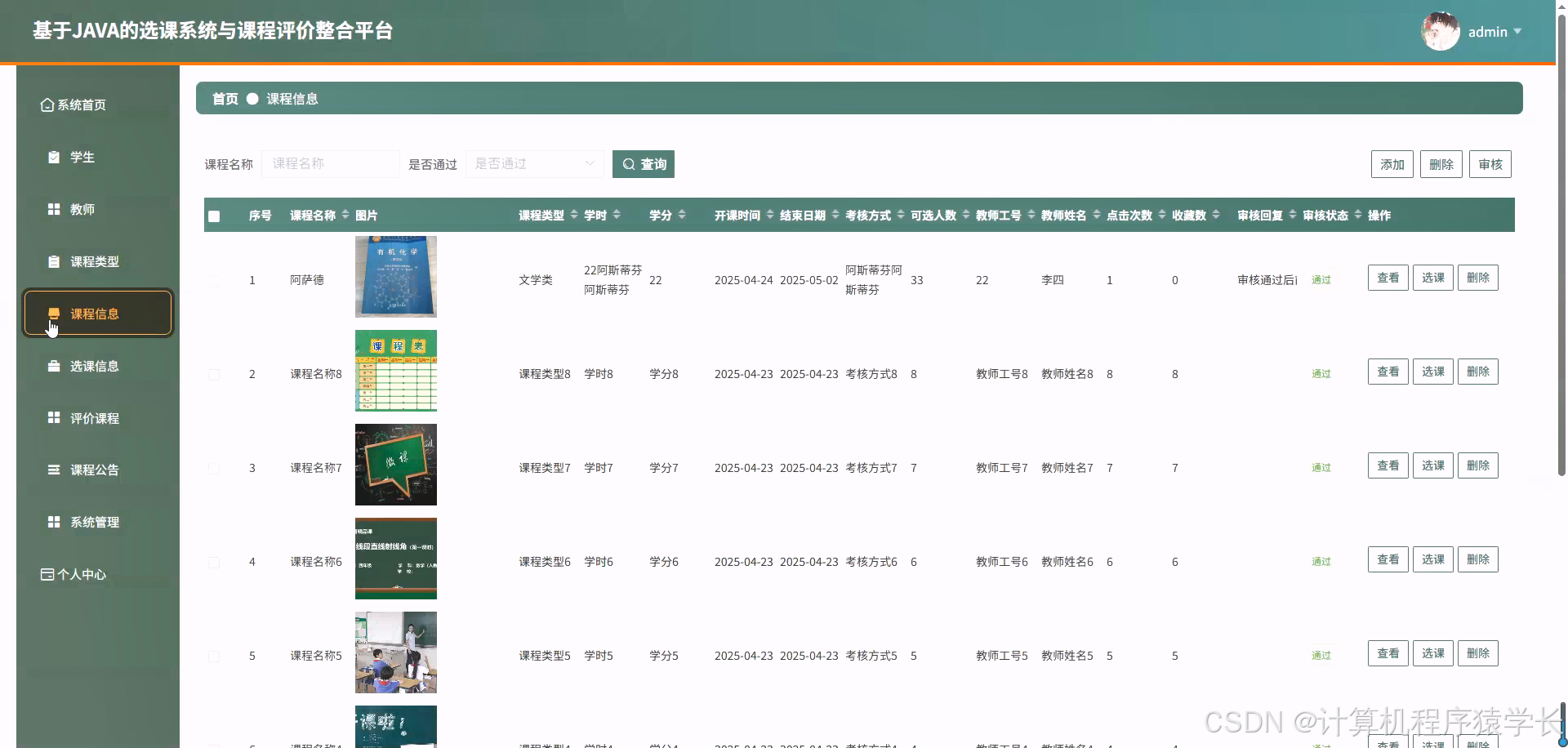Click the magnifier icon in 查询 button
This screenshot has width=1568, height=748.
(x=629, y=164)
